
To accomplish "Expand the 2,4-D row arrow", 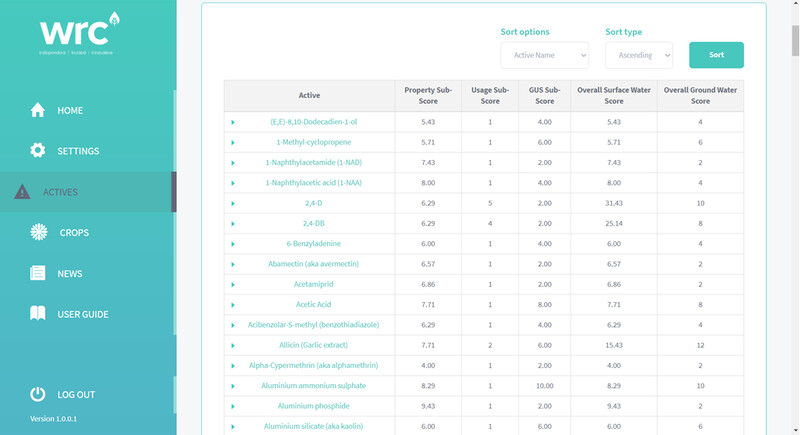I will (233, 203).
